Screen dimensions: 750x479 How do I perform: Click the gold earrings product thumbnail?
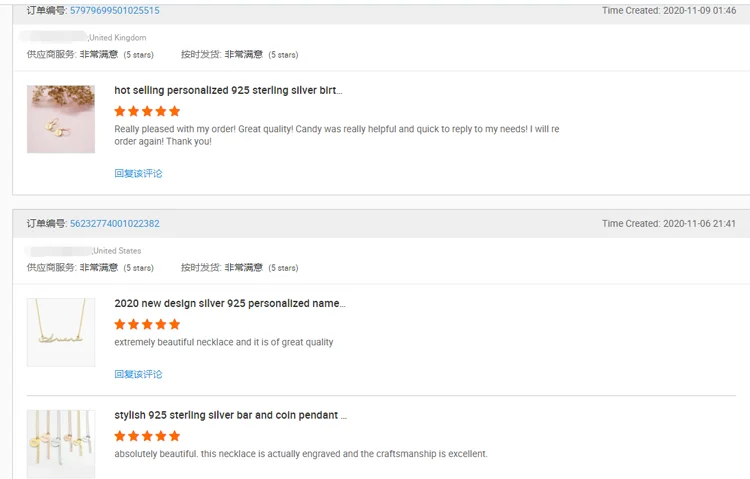pyautogui.click(x=61, y=119)
